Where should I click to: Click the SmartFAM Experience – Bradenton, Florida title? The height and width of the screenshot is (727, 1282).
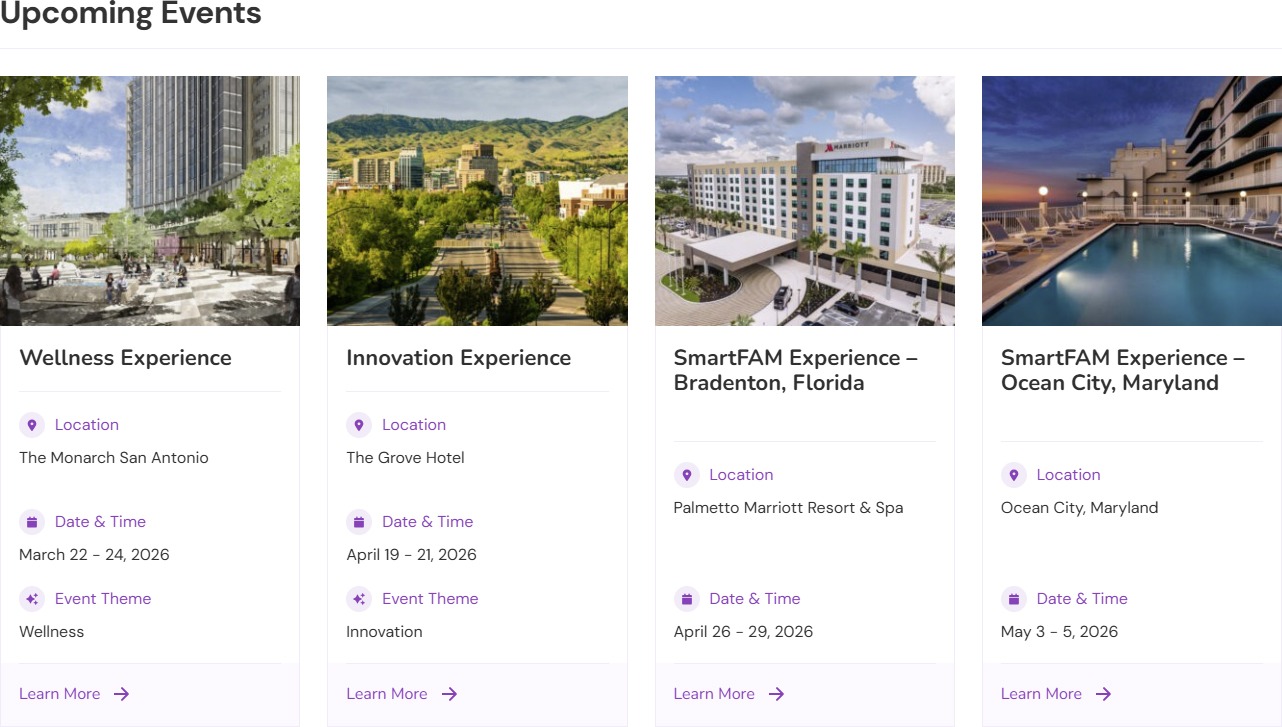795,370
